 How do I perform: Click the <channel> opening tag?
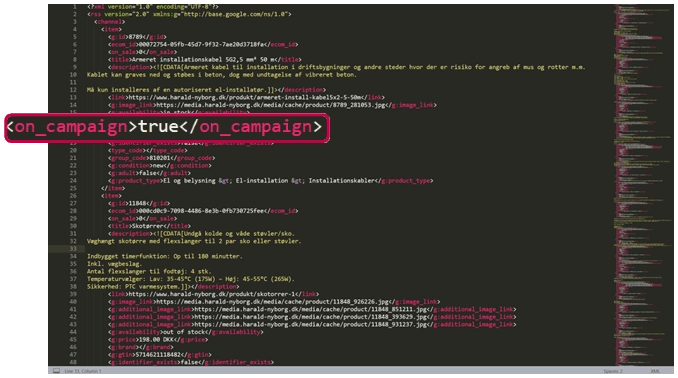109,22
